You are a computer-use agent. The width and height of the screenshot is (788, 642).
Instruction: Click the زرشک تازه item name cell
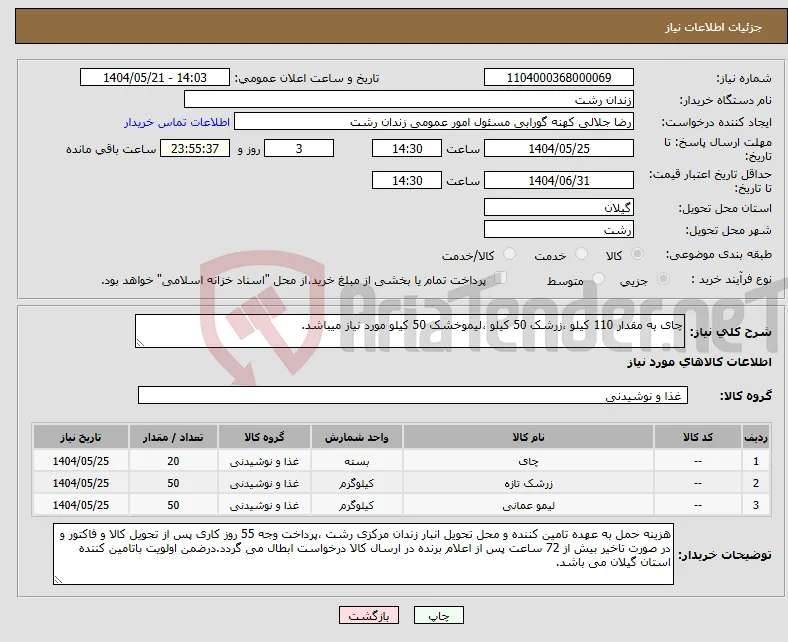tap(528, 483)
